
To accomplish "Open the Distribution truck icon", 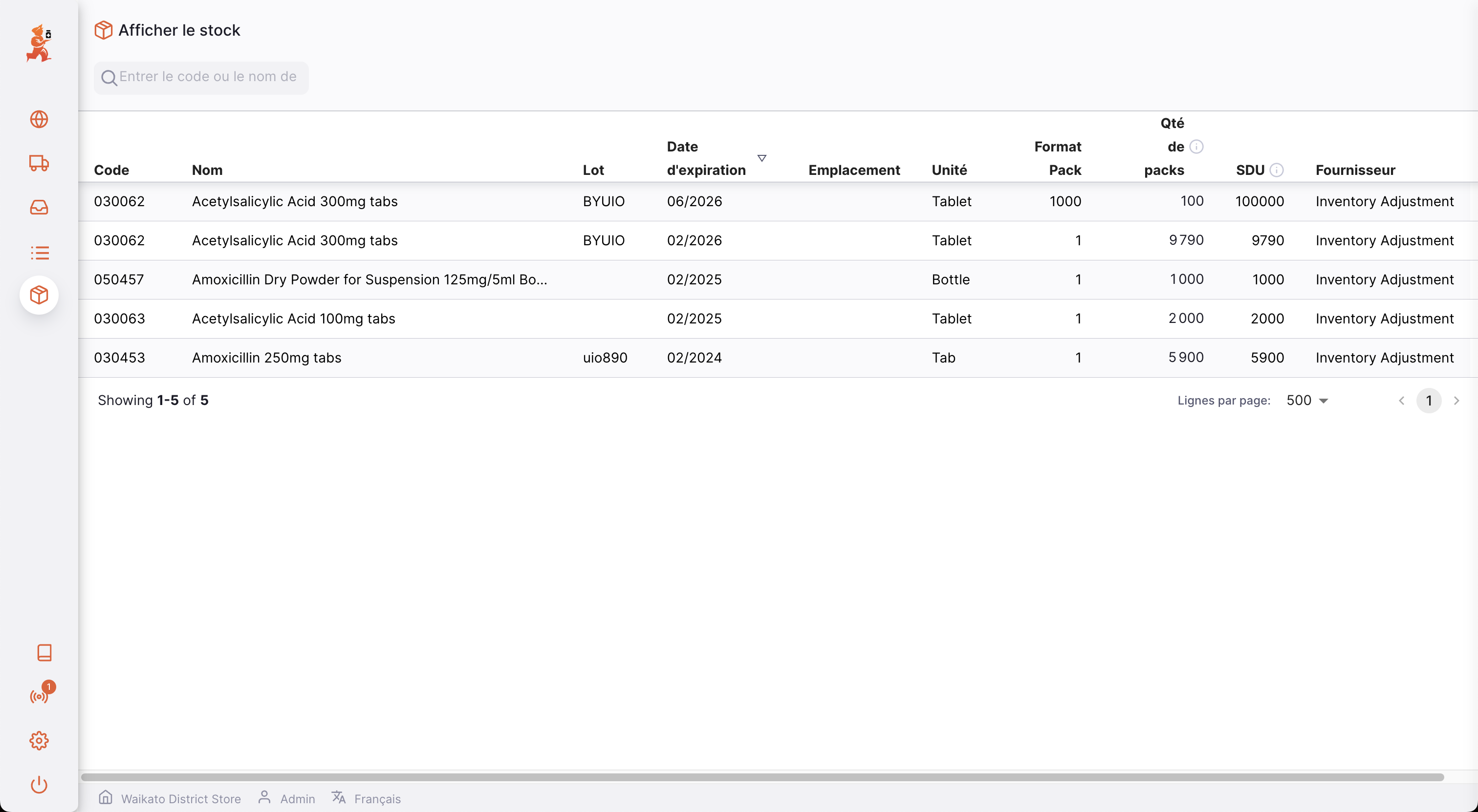I will point(39,164).
